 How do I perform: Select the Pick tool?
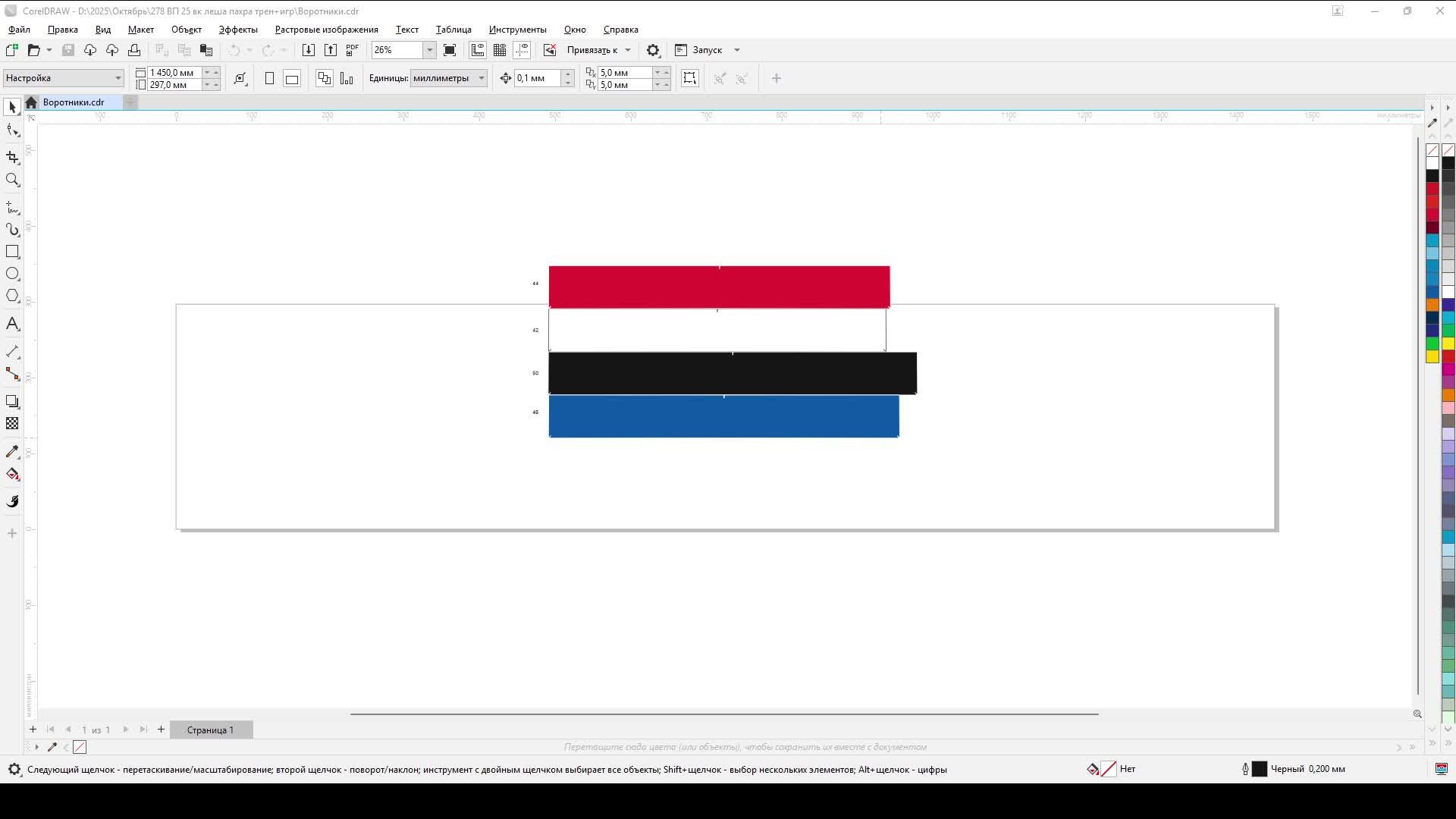click(x=12, y=106)
